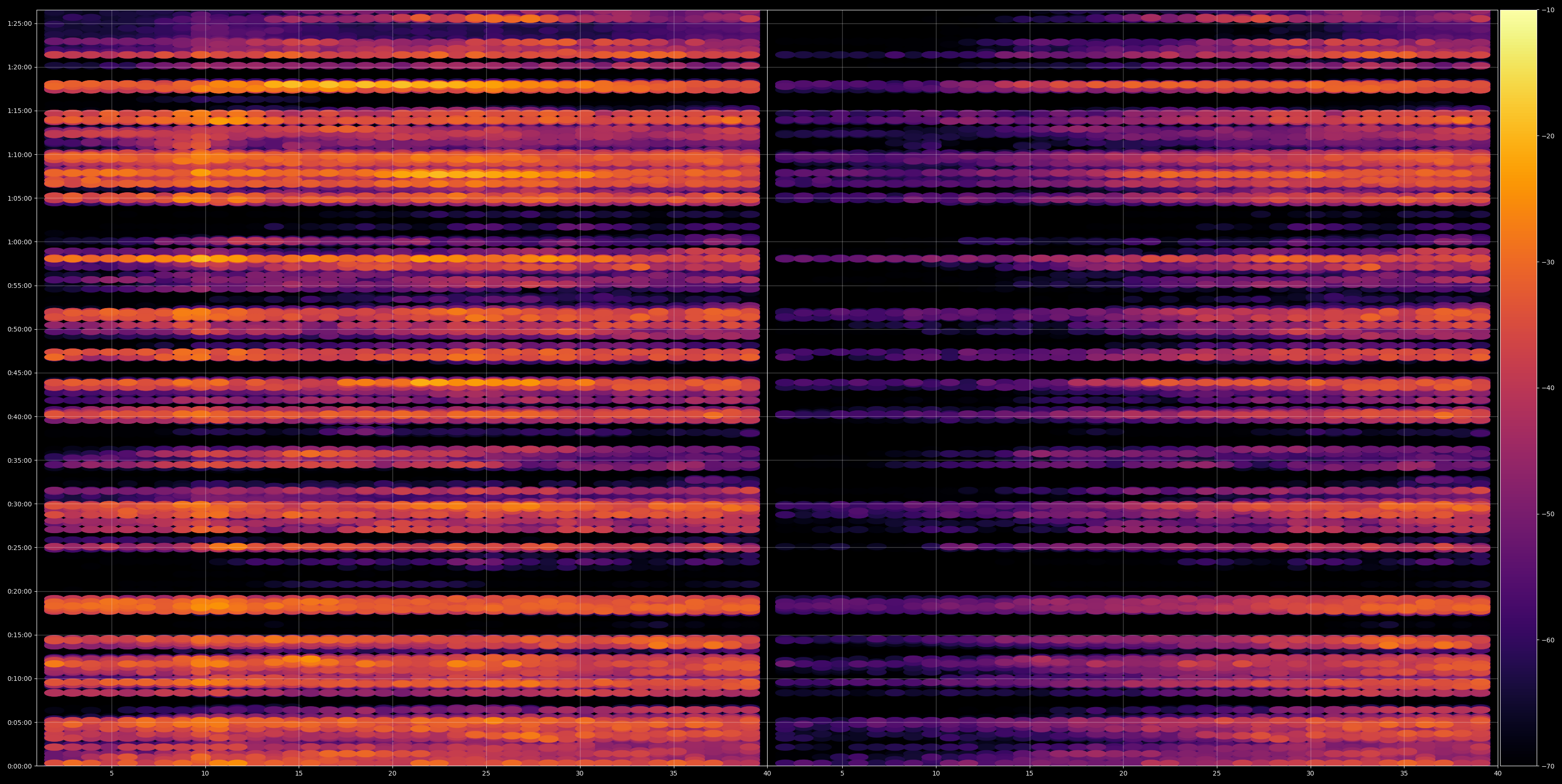Select the 0:30:00 time label

(19, 504)
